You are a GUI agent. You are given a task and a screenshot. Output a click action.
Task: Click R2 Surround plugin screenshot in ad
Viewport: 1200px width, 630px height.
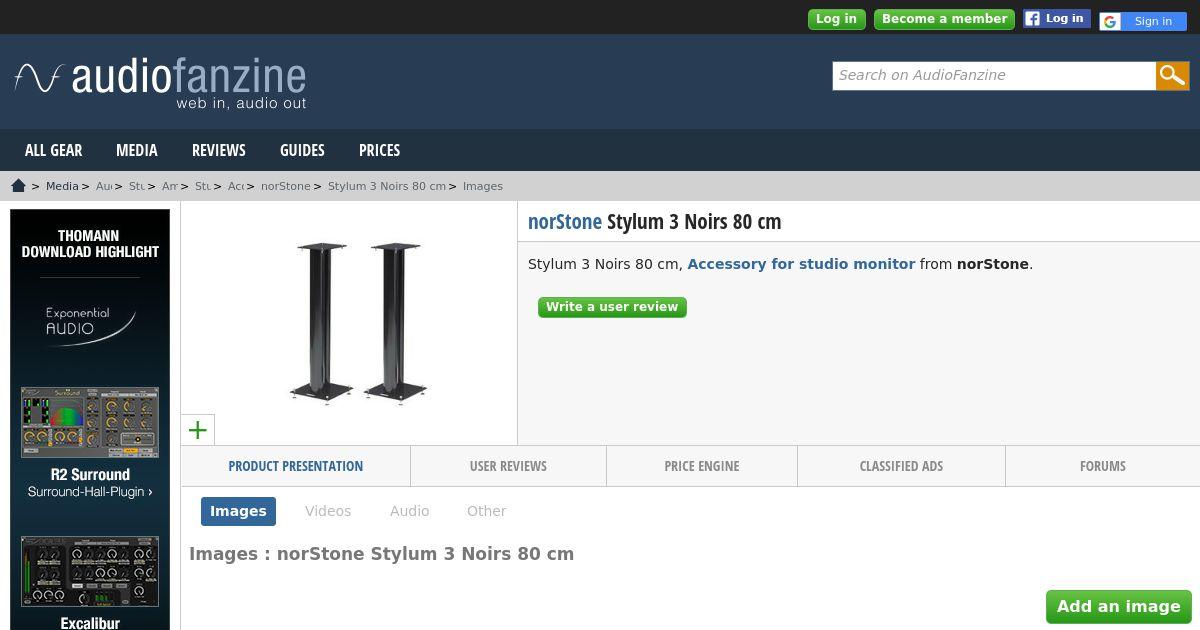(90, 423)
